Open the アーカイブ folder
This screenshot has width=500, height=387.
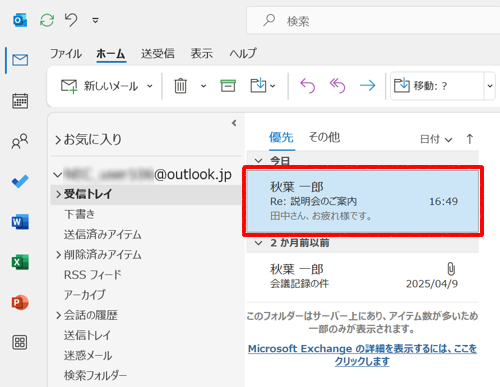pos(85,295)
